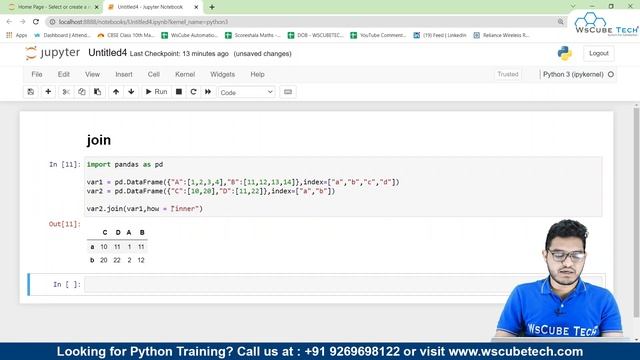Move selected cell up arrow
This screenshot has width=640, height=360.
click(x=116, y=92)
